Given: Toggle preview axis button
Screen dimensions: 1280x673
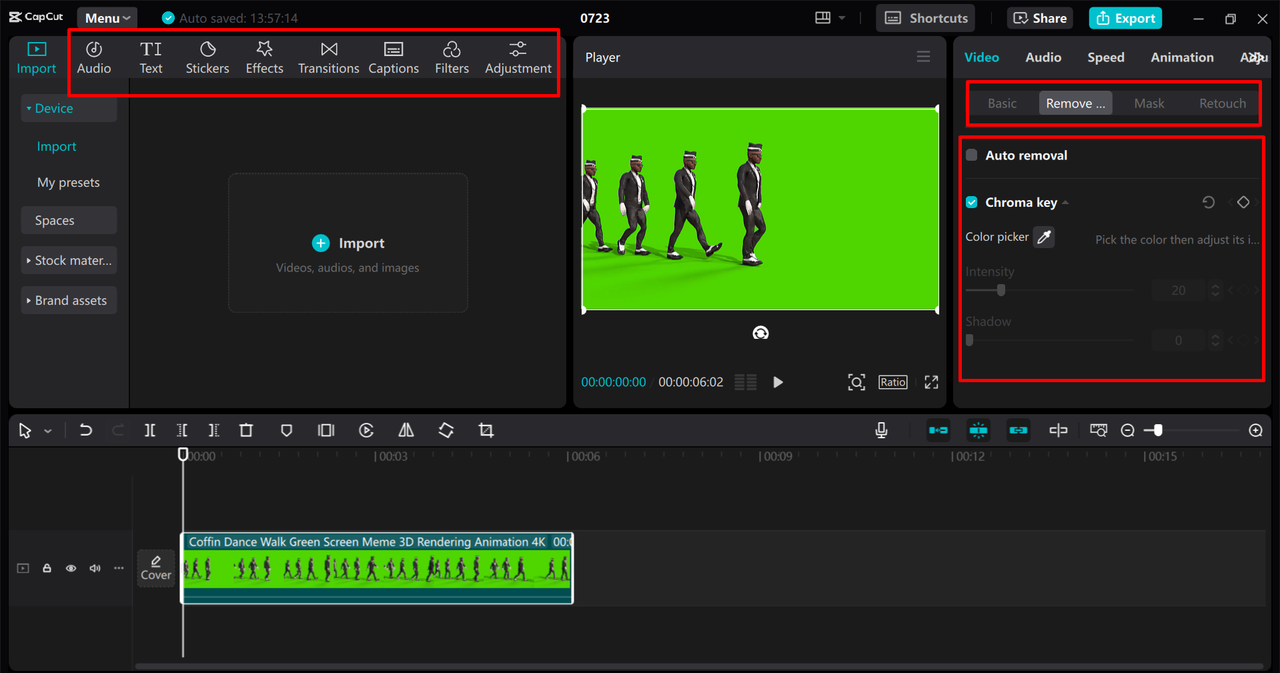Looking at the screenshot, I should pyautogui.click(x=1058, y=430).
